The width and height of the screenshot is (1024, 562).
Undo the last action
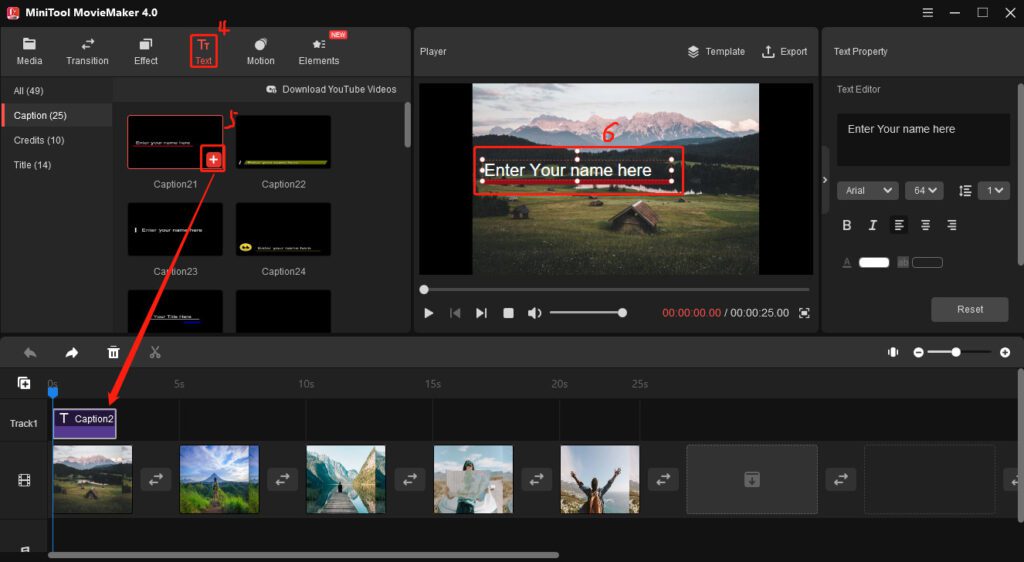30,352
